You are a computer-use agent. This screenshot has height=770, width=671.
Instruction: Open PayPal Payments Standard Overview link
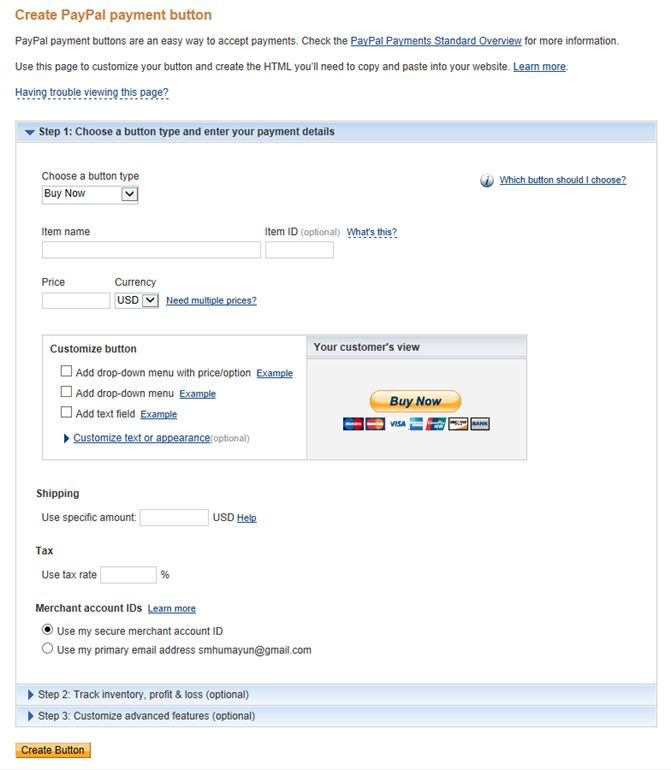[x=436, y=41]
